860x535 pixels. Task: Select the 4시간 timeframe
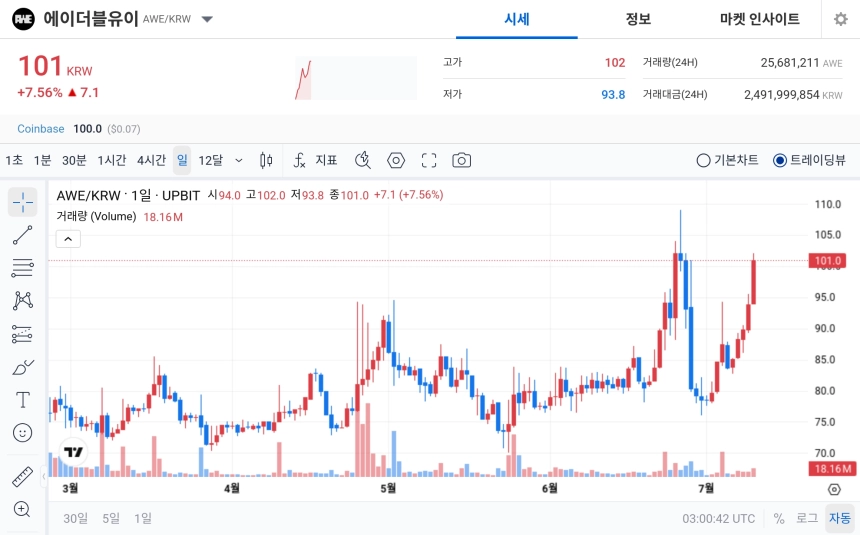pos(151,160)
